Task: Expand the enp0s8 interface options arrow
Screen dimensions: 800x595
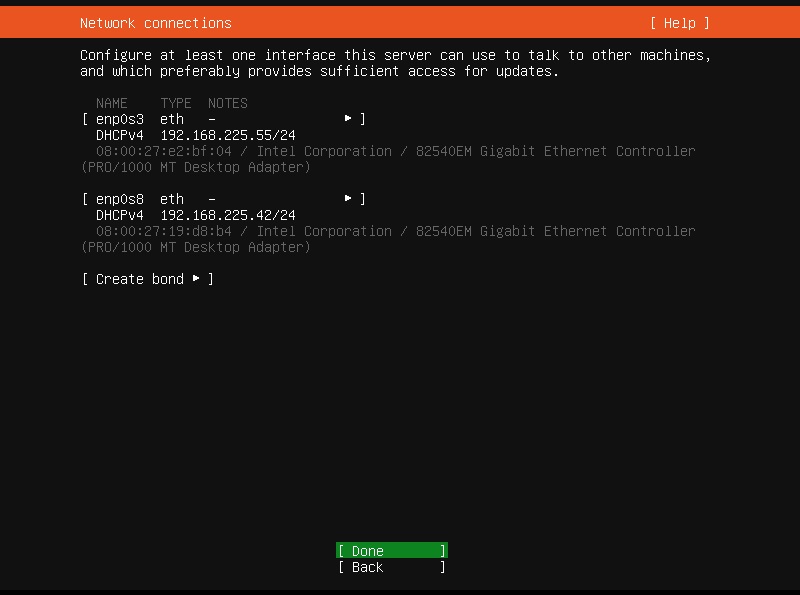Action: tap(348, 198)
